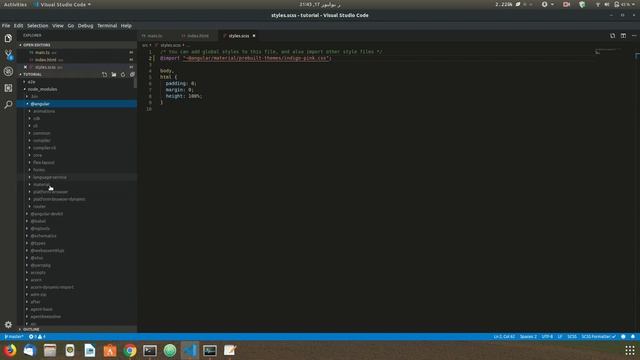Switch to Visual Studio Code dock icon
Image resolution: width=640 pixels, height=360 pixels.
click(190, 351)
